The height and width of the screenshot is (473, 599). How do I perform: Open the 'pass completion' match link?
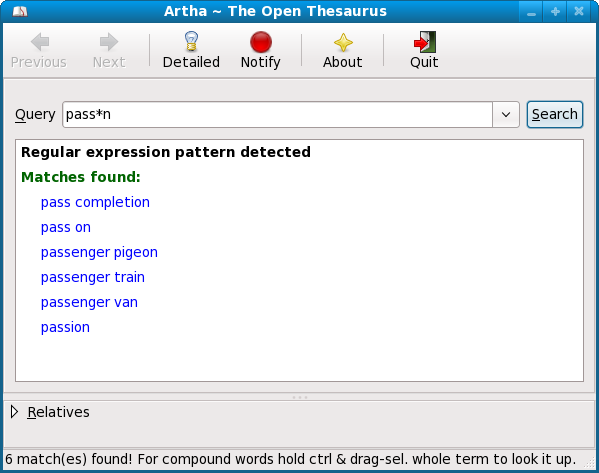[x=95, y=202]
